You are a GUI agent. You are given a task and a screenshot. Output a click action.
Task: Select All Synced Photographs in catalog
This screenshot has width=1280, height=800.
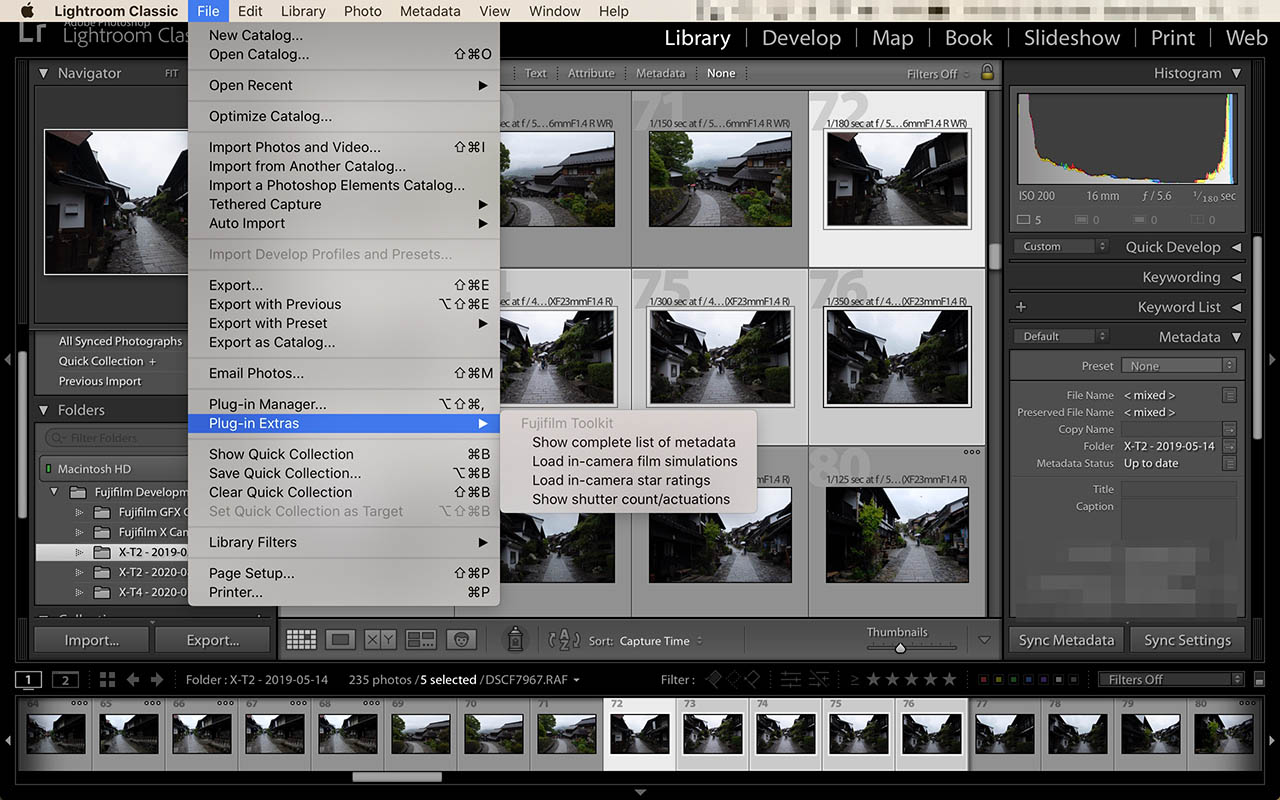(120, 341)
